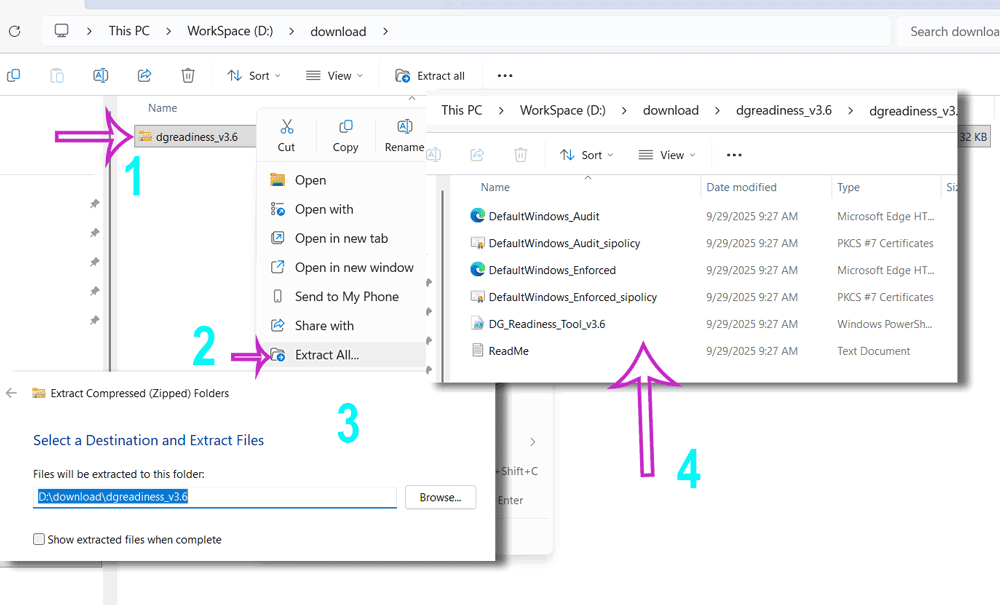1000x605 pixels.
Task: Sort by Name column in extracted window
Action: [495, 187]
